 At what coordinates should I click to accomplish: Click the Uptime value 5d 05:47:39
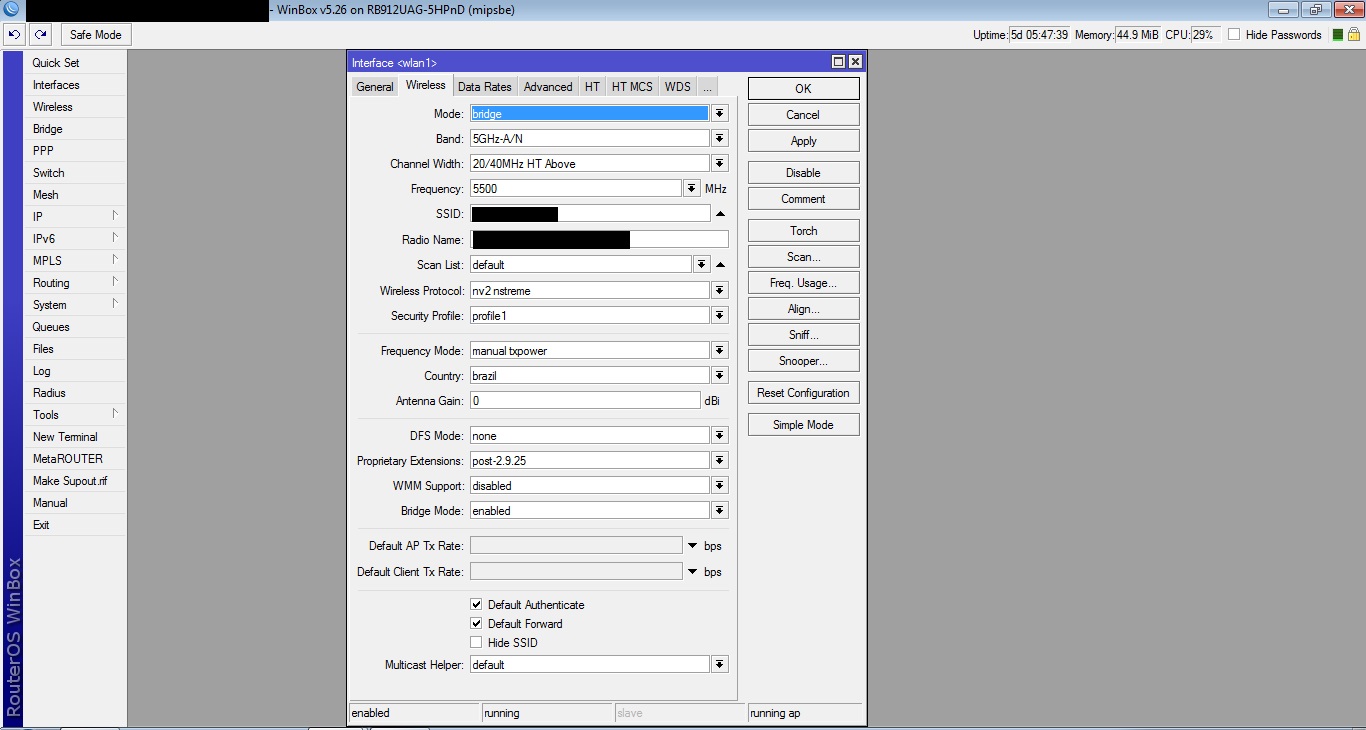[x=1040, y=35]
